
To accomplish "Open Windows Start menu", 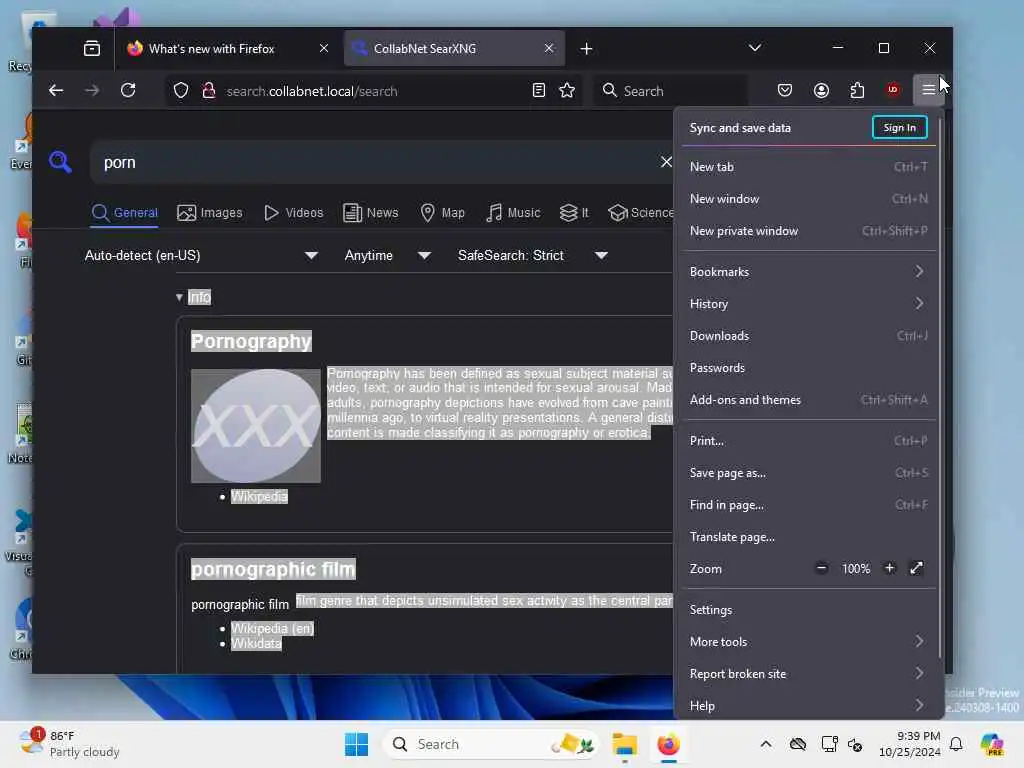I will 357,744.
